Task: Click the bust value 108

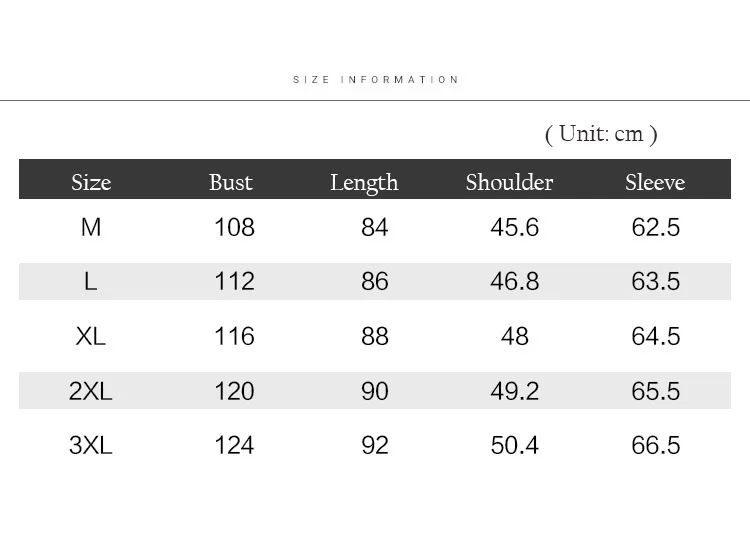Action: [234, 227]
